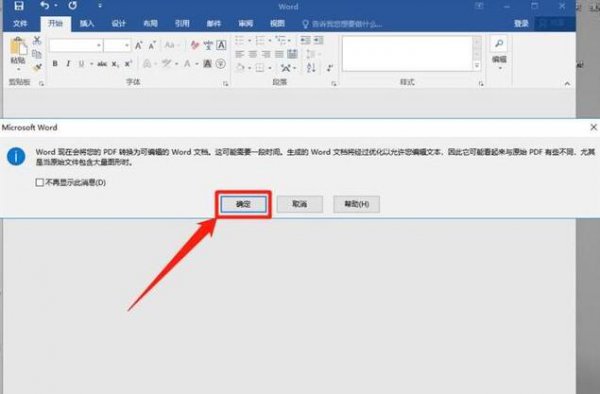
Task: Click the Character Border icon
Action: 221,46
